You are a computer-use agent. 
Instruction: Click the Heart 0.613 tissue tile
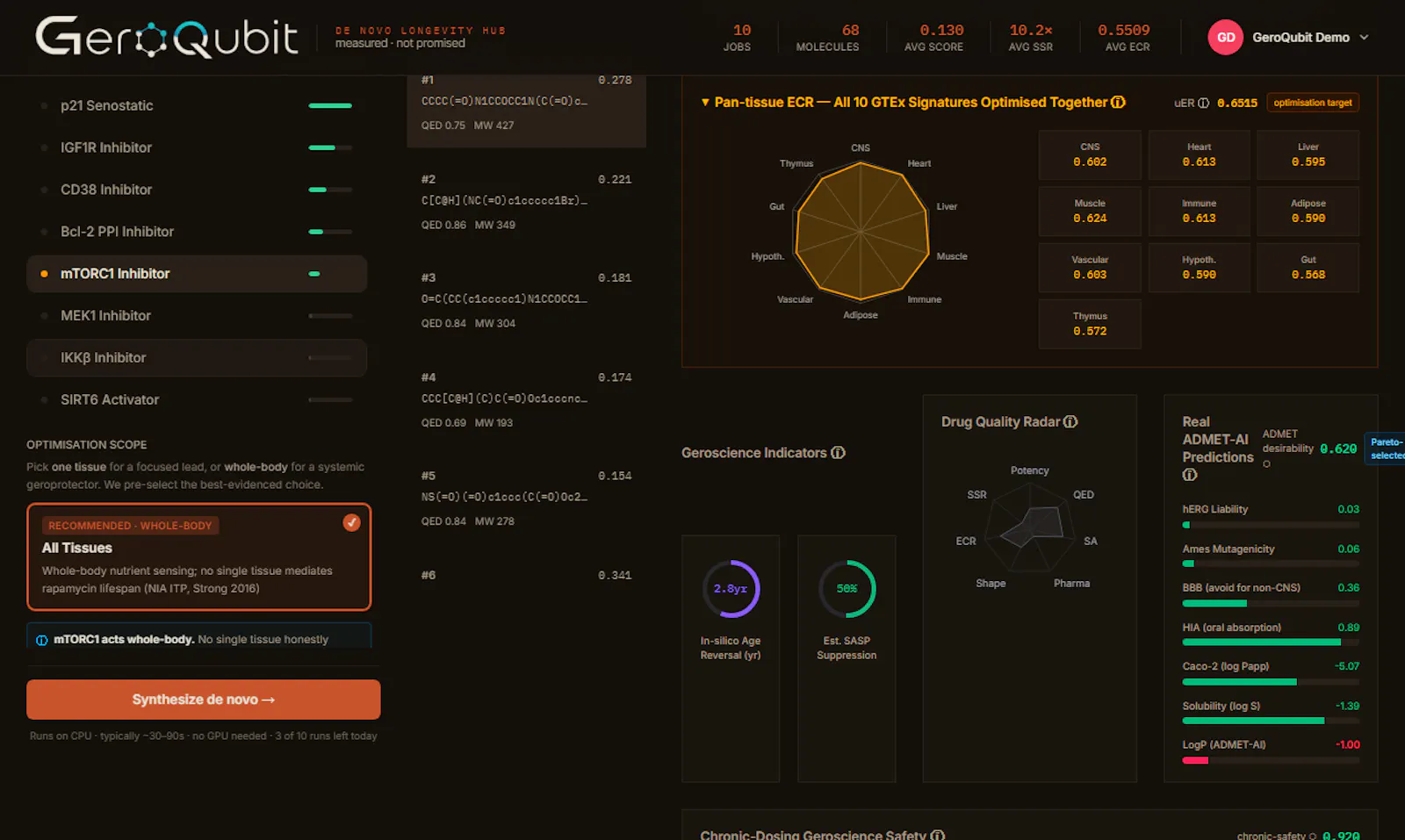[x=1199, y=155]
